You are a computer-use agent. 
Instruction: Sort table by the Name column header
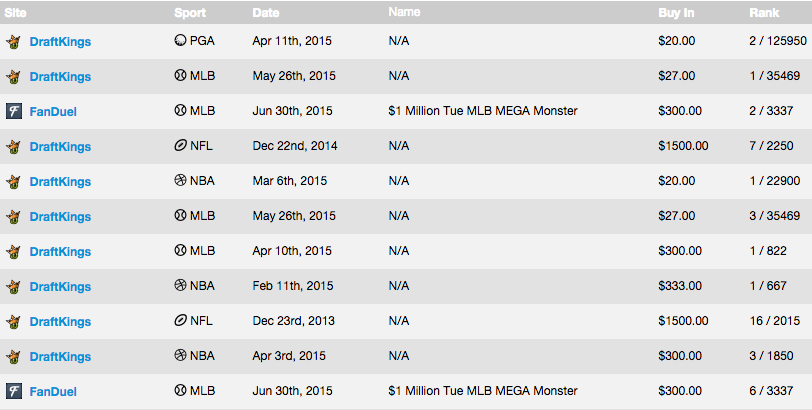(404, 12)
